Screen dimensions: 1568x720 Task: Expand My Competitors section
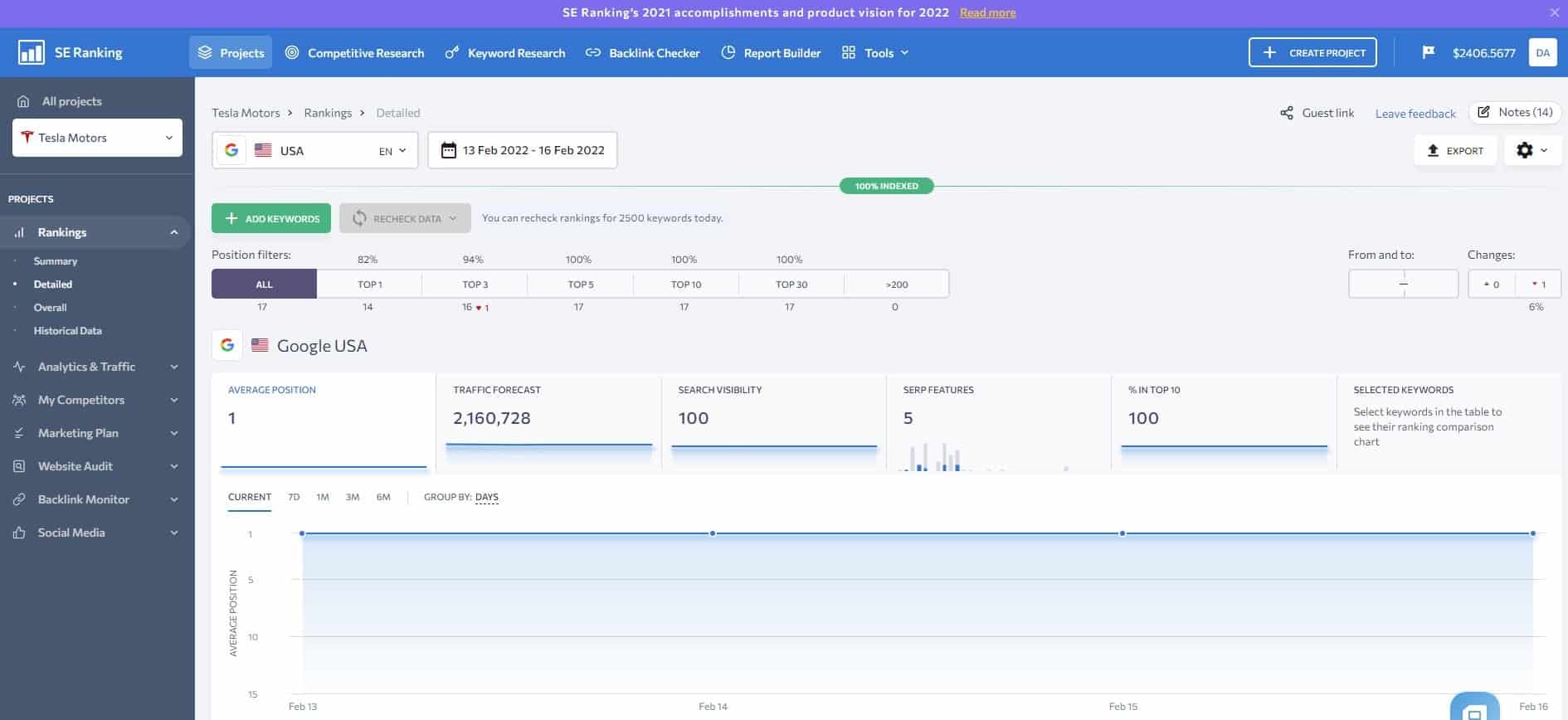(x=95, y=400)
